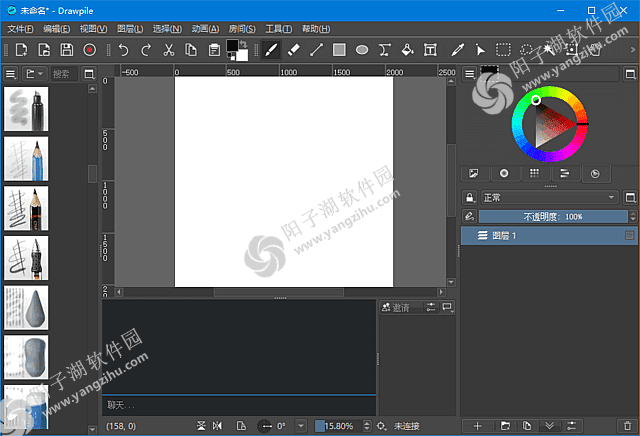The height and width of the screenshot is (436, 640).
Task: Click the open file toolbar icon
Action: click(44, 50)
